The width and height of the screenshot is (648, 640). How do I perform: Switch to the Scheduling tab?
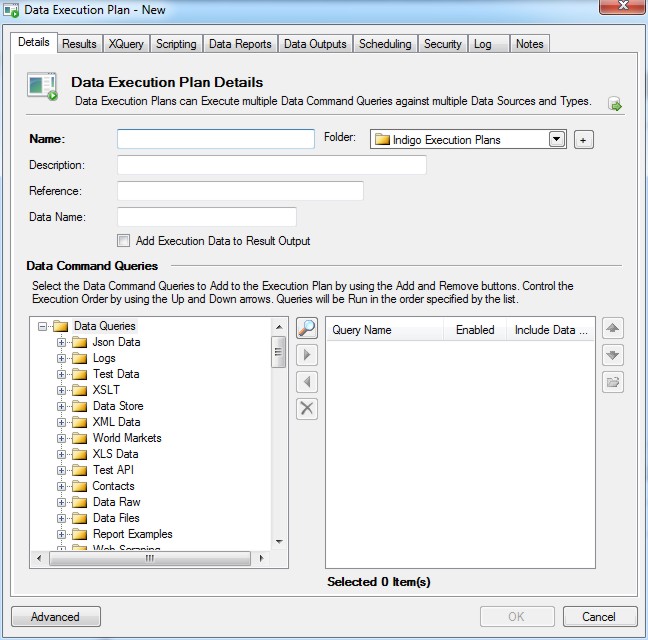[384, 44]
